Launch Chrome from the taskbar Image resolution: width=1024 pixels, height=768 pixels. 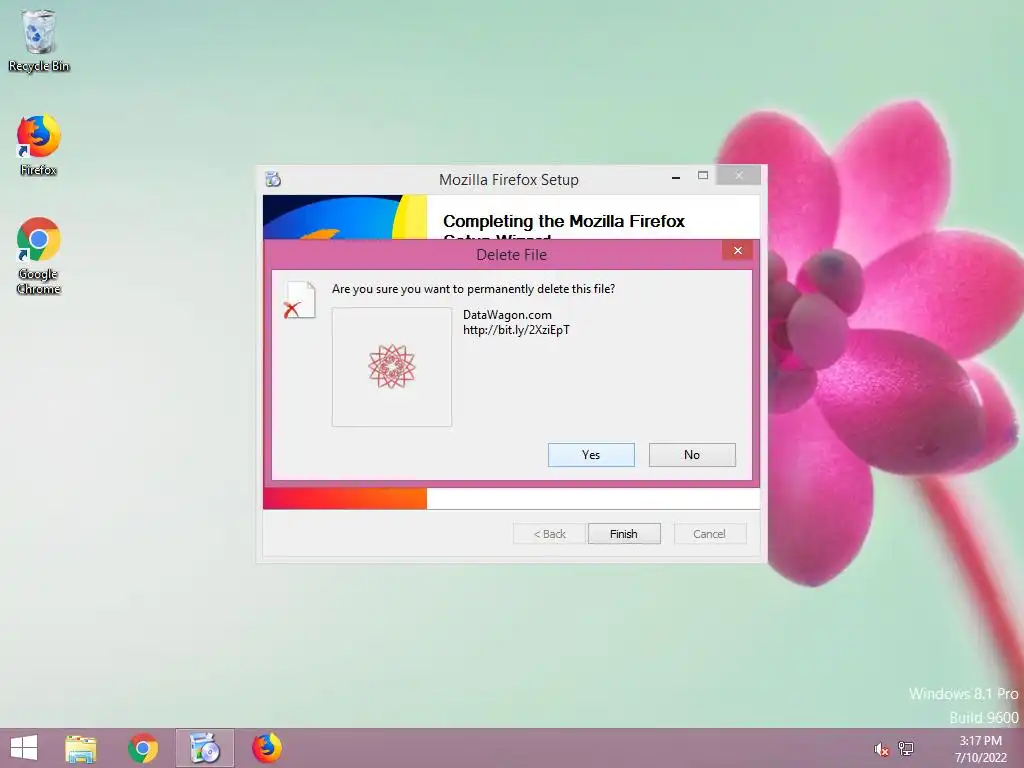click(x=143, y=748)
